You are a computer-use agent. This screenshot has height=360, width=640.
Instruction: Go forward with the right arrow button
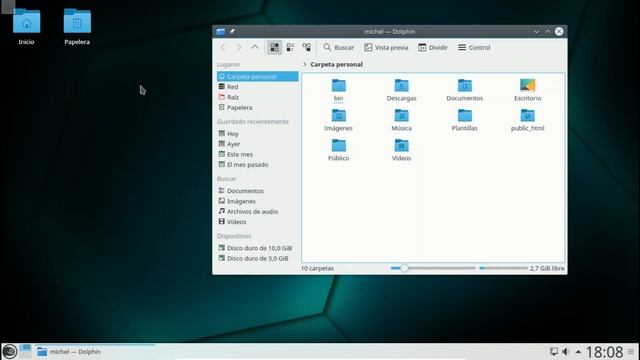pos(239,47)
